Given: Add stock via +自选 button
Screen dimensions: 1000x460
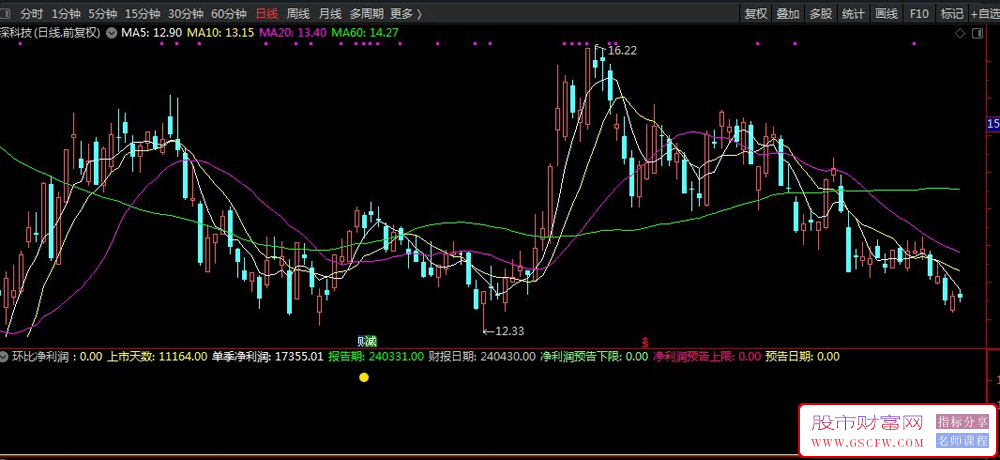Looking at the screenshot, I should (985, 13).
